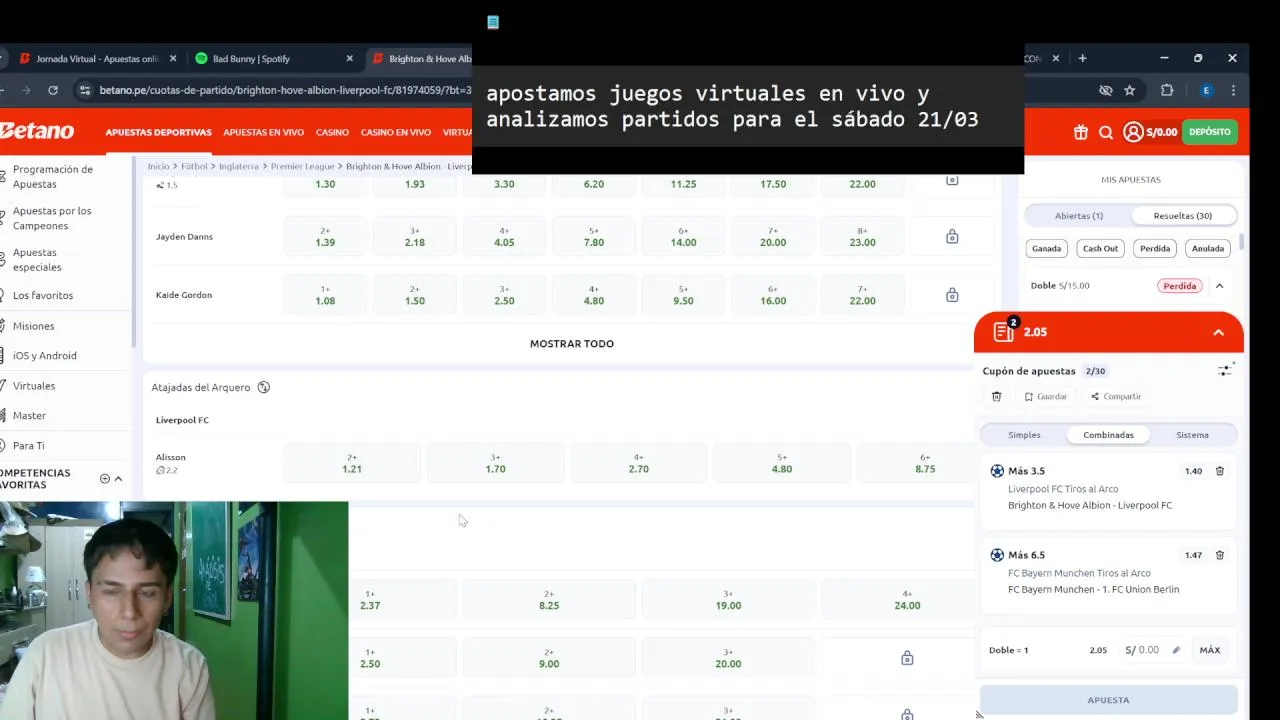Remove the Más 3.5 Liverpool selection
Viewport: 1280px width, 720px height.
coord(1220,471)
